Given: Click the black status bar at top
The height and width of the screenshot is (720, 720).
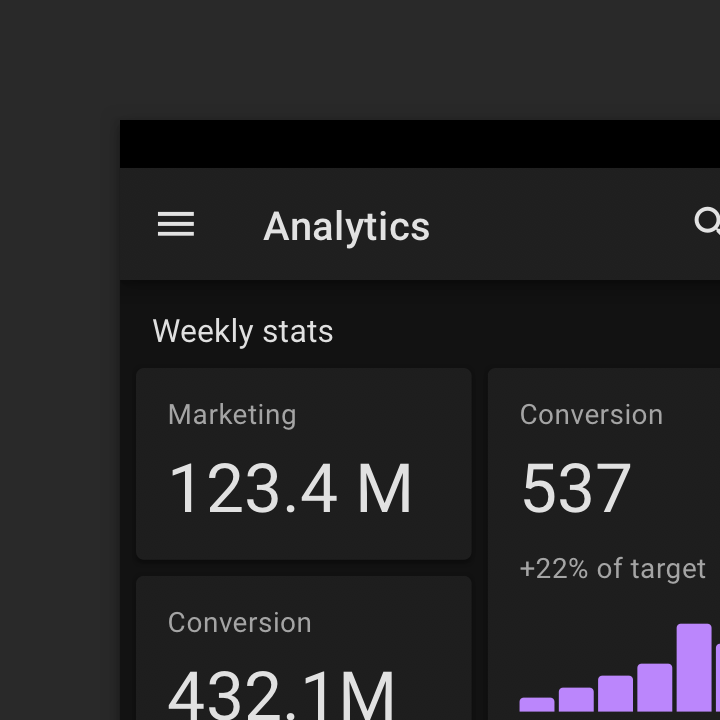Looking at the screenshot, I should click(x=420, y=144).
